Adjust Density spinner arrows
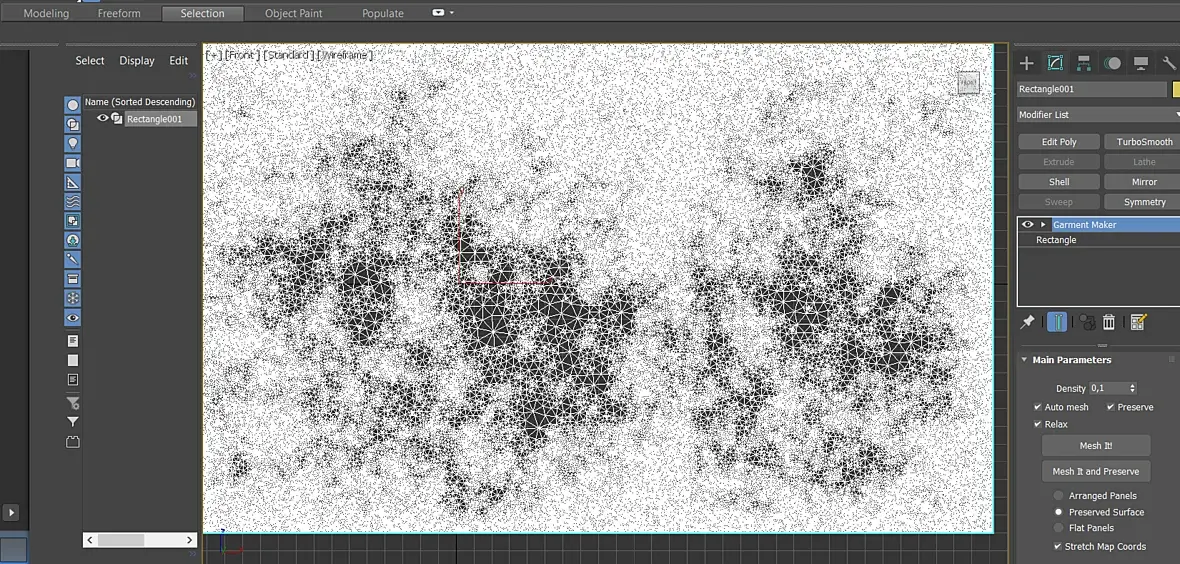The width and height of the screenshot is (1180, 564). click(x=1133, y=389)
